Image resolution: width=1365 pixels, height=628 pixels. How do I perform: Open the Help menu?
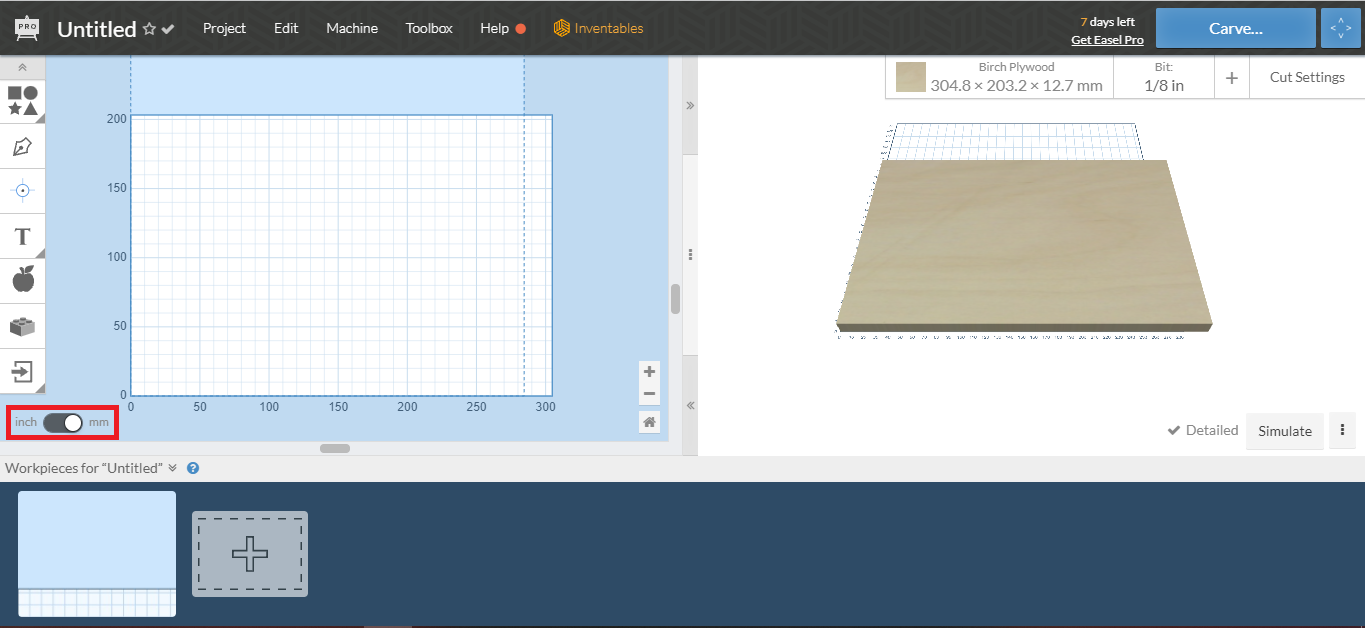(494, 28)
